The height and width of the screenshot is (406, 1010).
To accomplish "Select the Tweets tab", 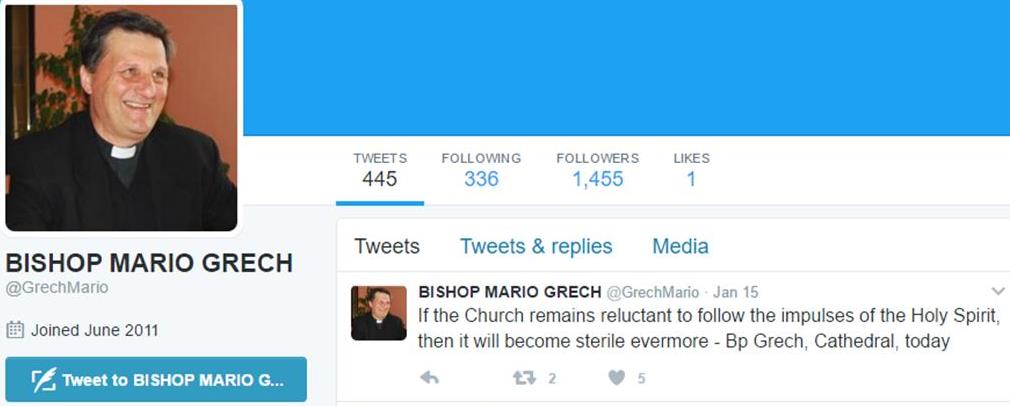I will (387, 246).
